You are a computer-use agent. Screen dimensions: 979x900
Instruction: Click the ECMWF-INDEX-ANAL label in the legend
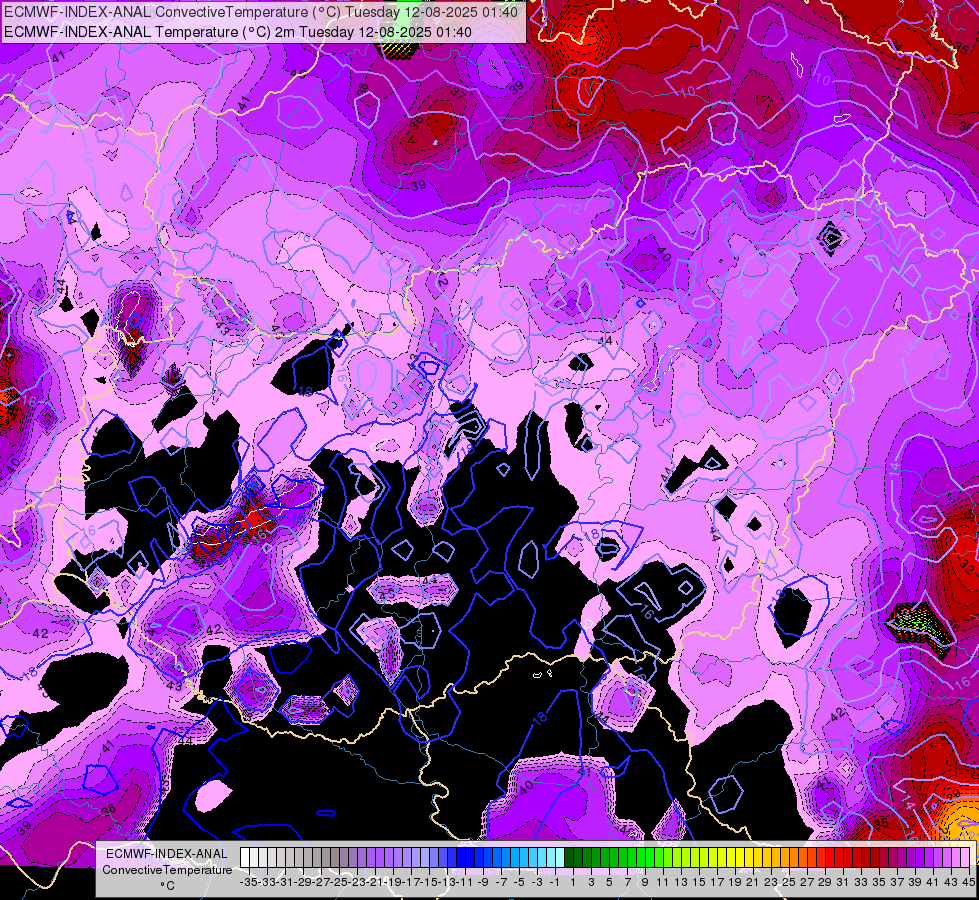coord(167,854)
